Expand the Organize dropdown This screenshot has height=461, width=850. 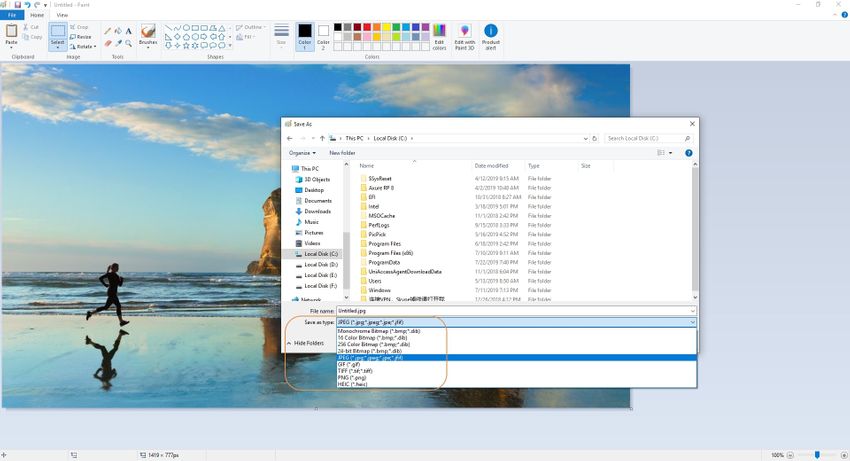click(x=303, y=153)
